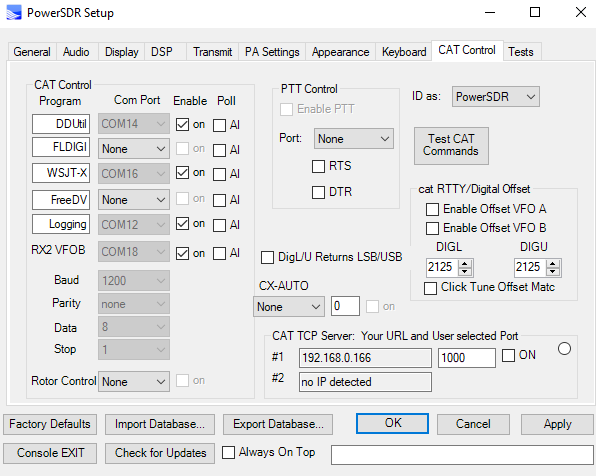This screenshot has width=596, height=476.
Task: Expand the CX-AUTO None dropdown
Action: (289, 306)
